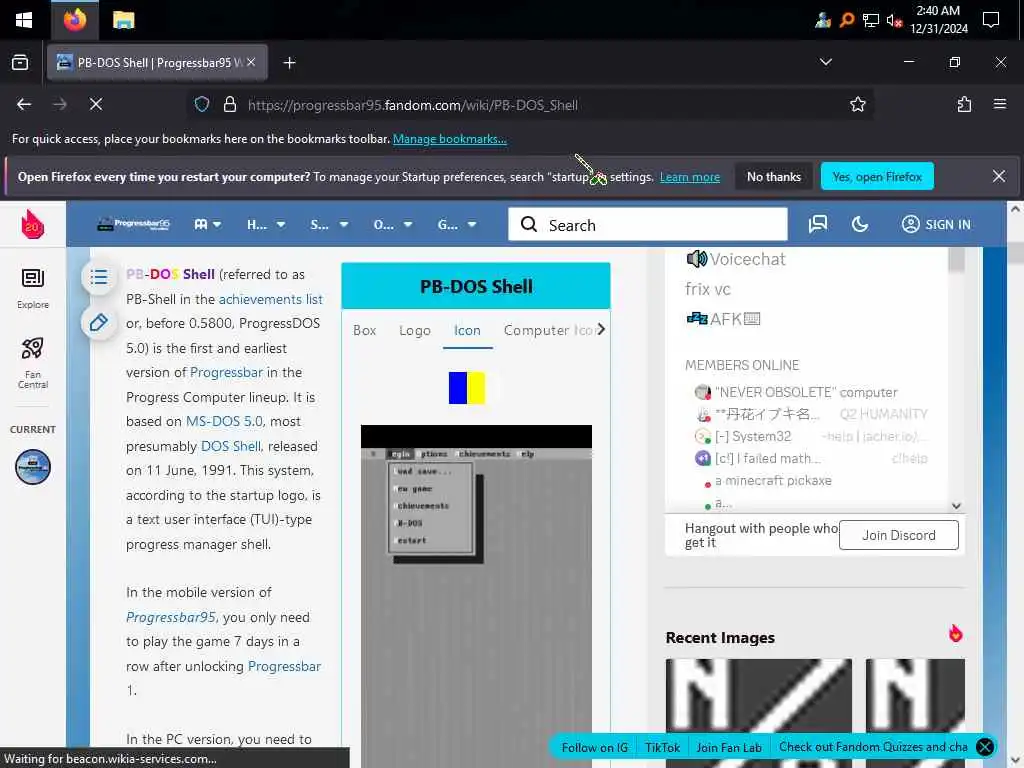
Task: Open the Windows Start menu
Action: (24, 20)
